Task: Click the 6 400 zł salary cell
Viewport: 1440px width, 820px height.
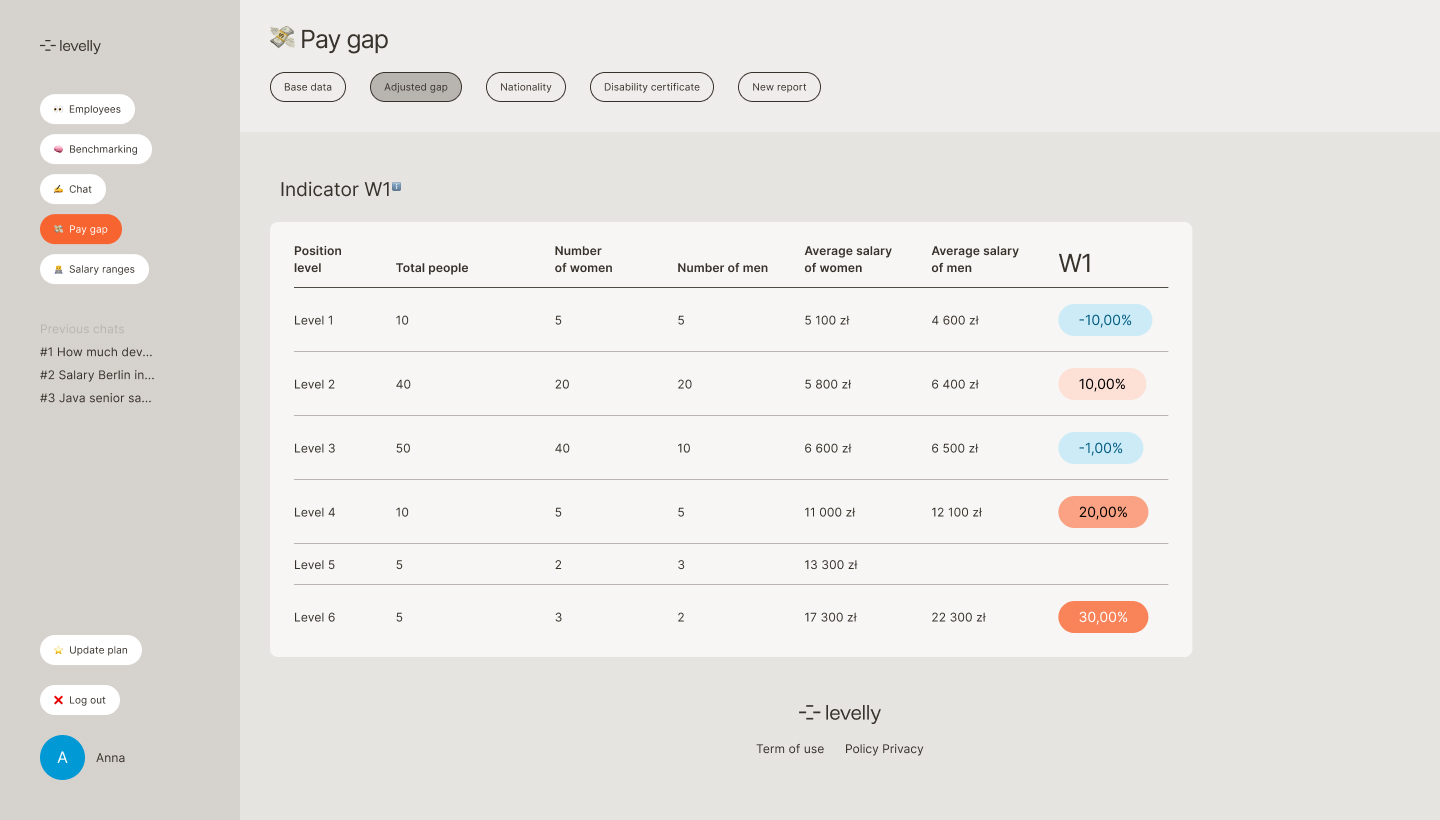Action: [x=955, y=384]
